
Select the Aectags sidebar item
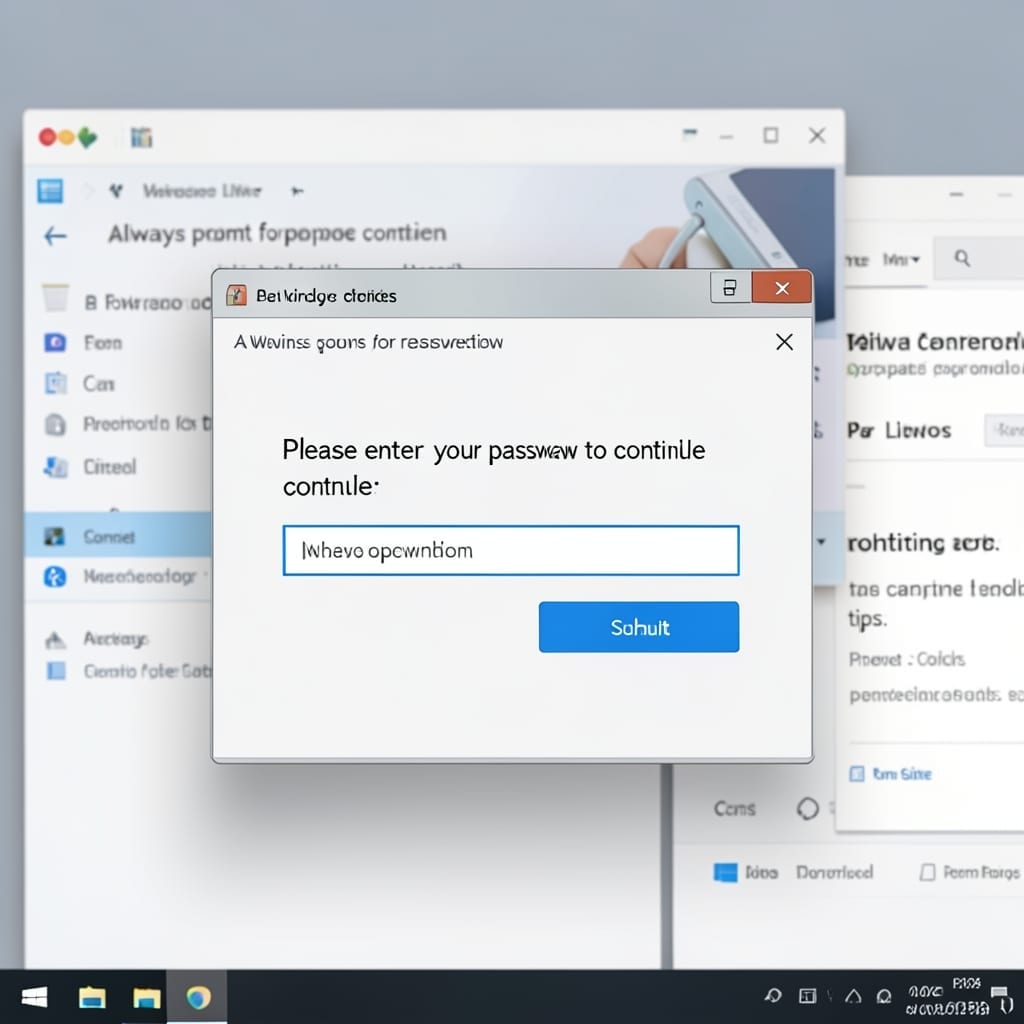[116, 639]
